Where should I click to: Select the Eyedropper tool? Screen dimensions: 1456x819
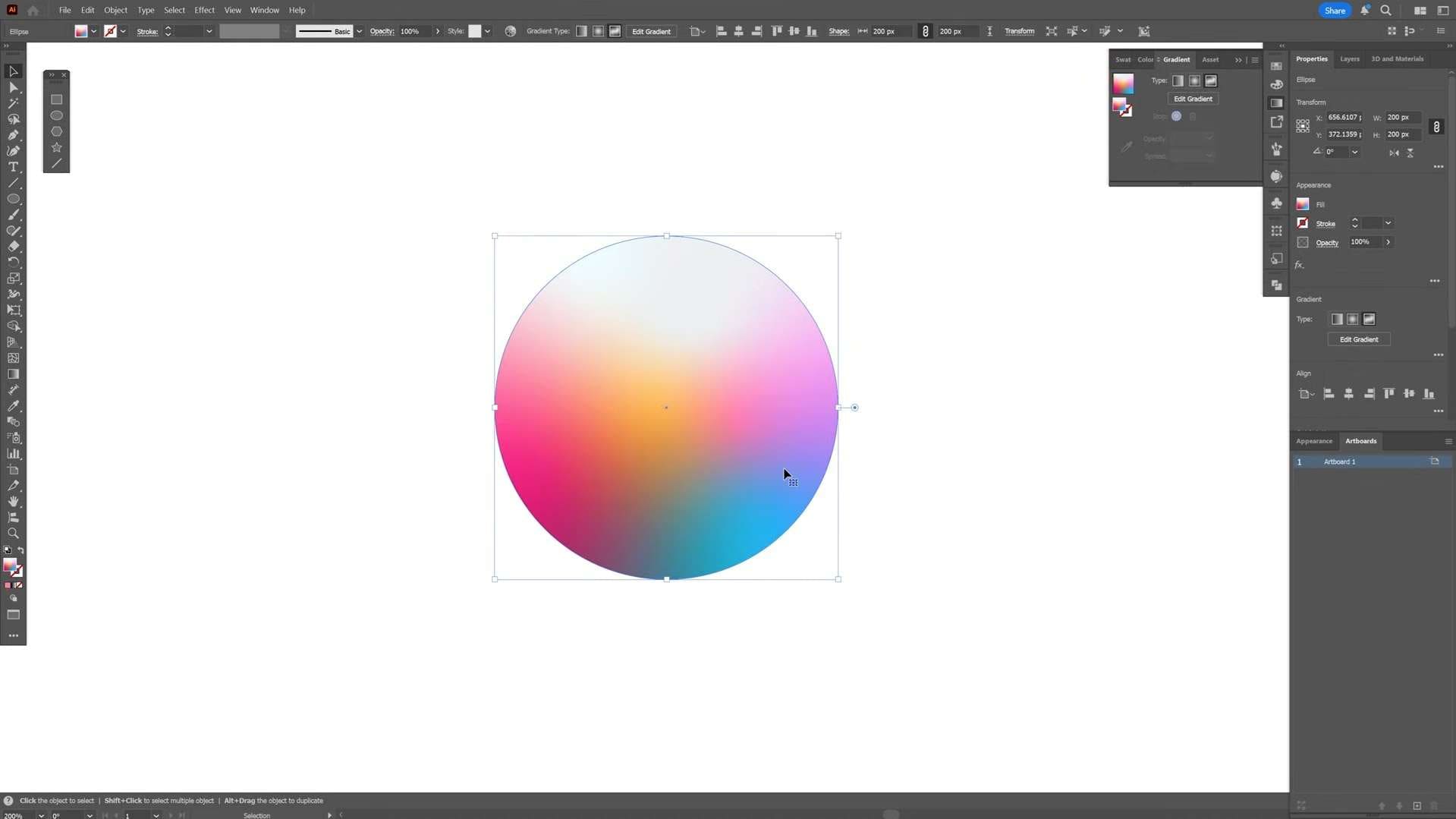coord(13,406)
